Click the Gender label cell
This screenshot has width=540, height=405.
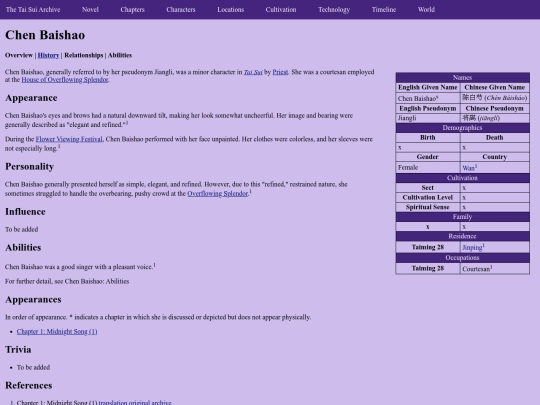[428, 157]
